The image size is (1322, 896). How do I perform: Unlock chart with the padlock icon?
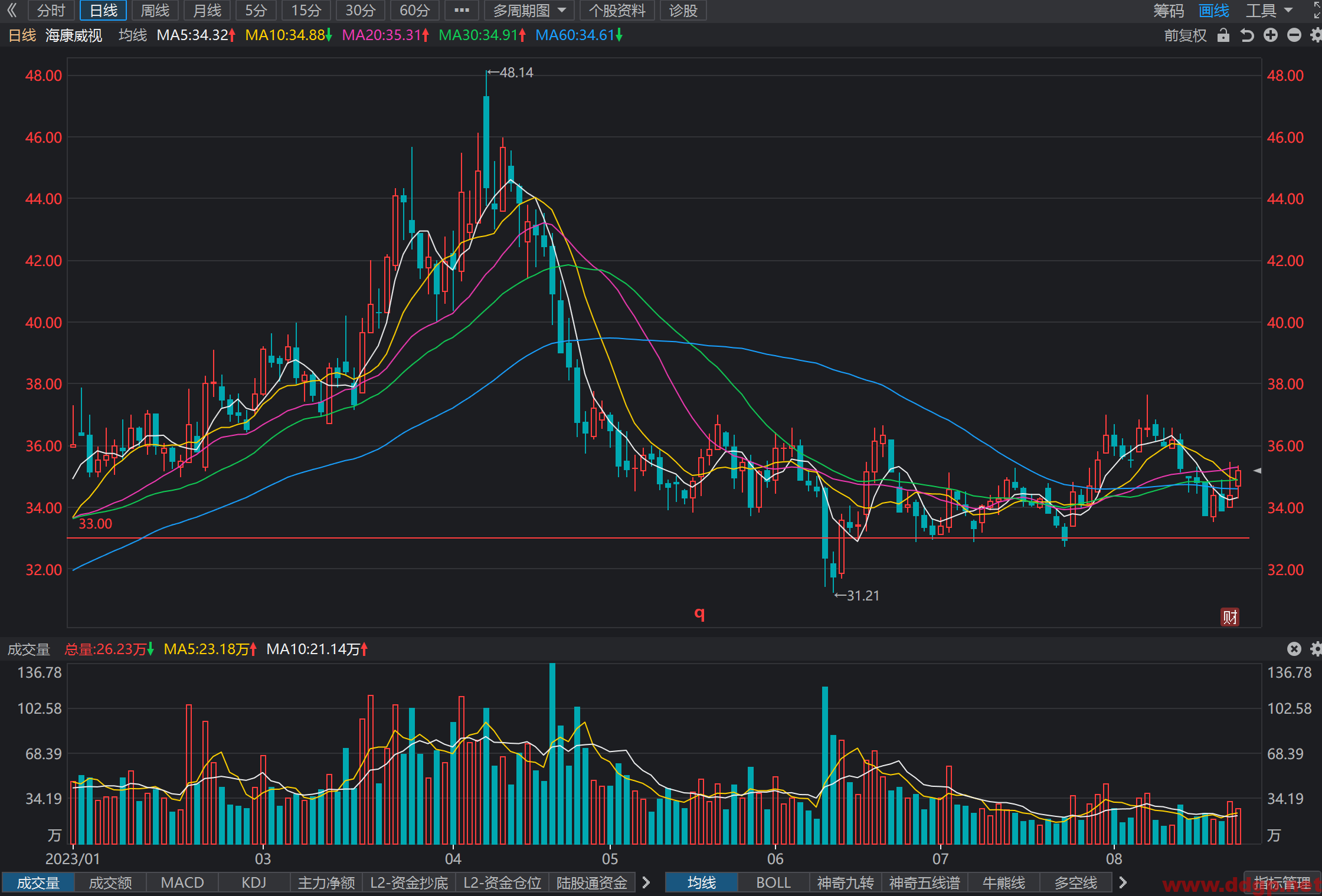pos(1223,35)
